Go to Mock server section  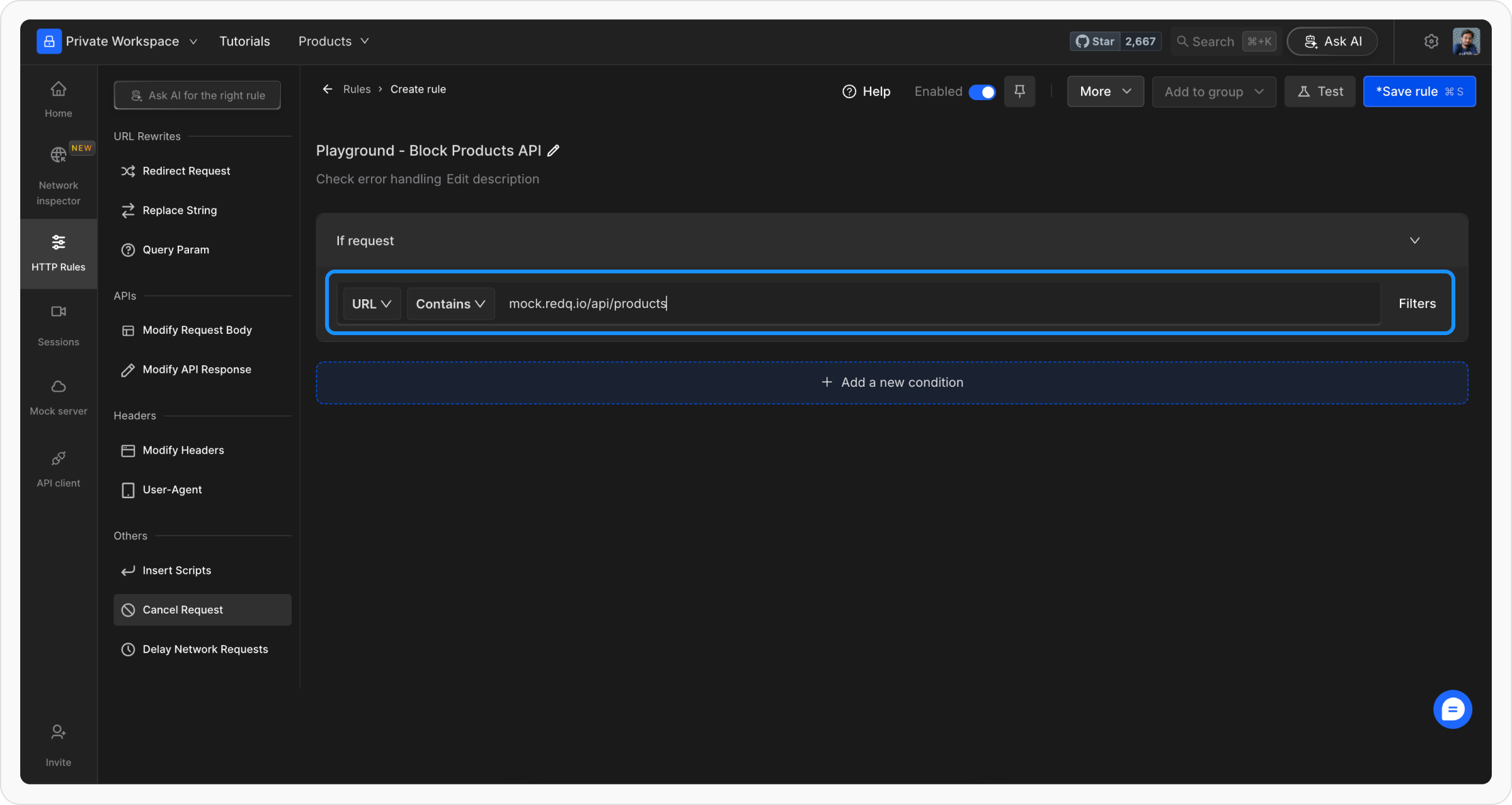[58, 397]
